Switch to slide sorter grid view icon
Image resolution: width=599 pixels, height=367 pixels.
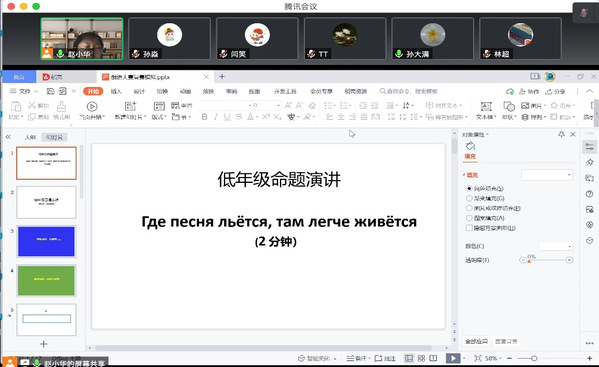coord(421,358)
